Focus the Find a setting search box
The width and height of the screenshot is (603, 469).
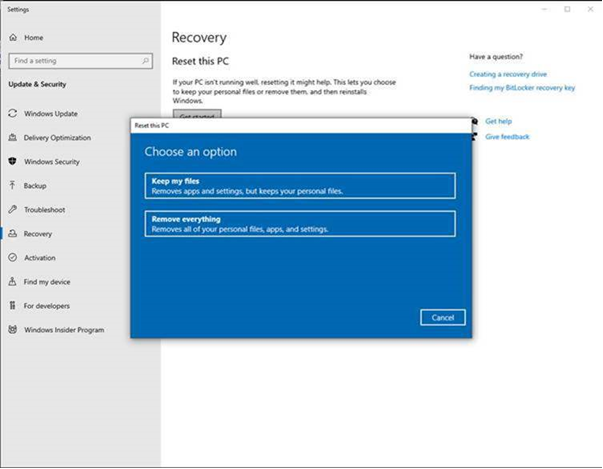pyautogui.click(x=80, y=61)
